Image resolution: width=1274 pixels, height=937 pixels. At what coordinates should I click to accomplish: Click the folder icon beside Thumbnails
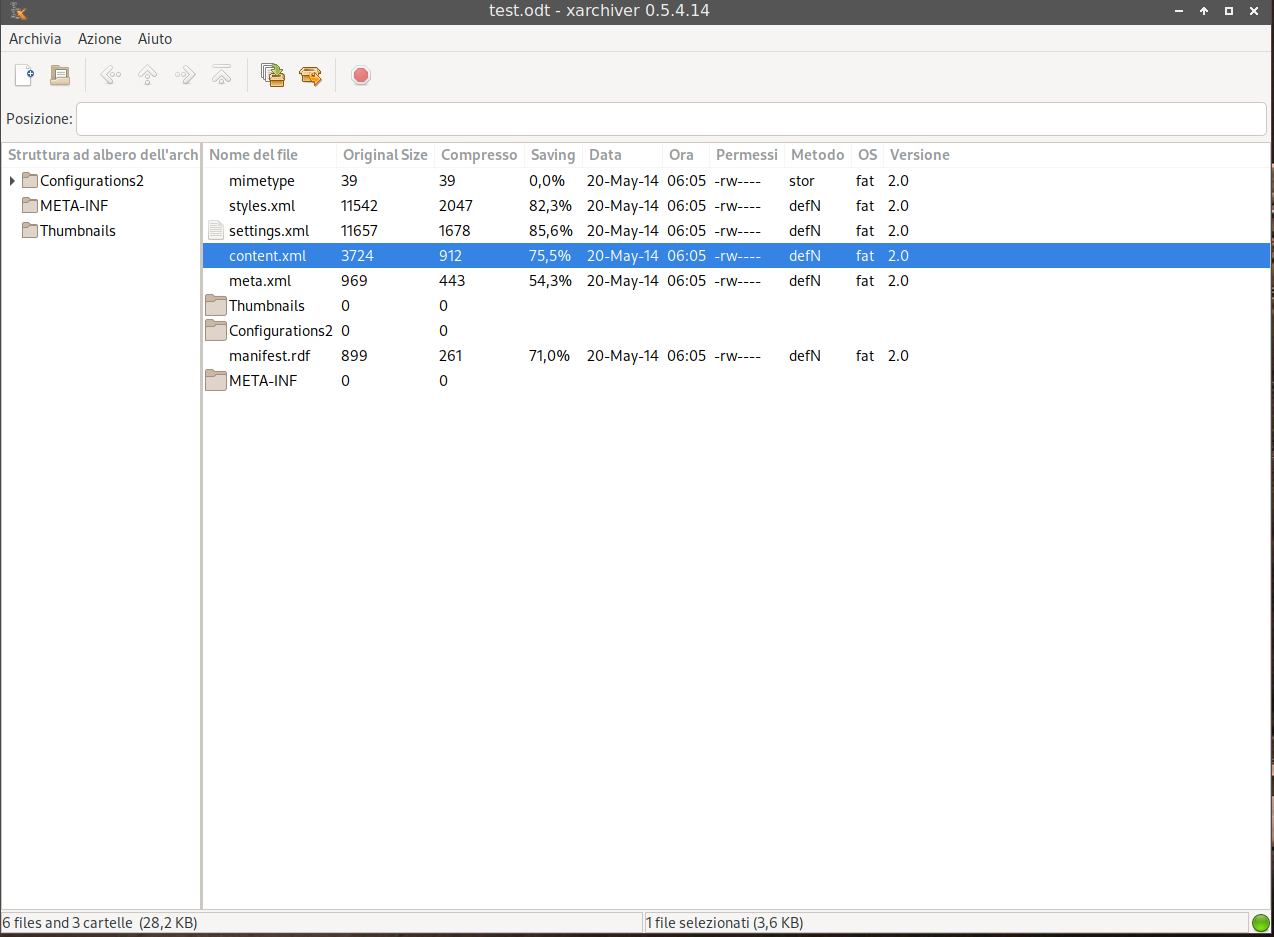215,305
